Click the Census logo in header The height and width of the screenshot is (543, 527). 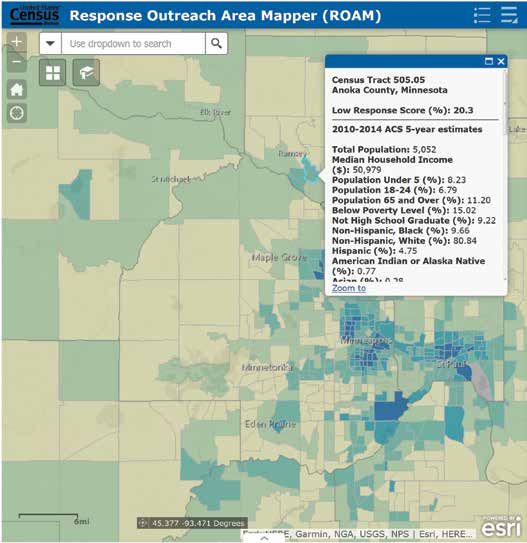pyautogui.click(x=34, y=15)
